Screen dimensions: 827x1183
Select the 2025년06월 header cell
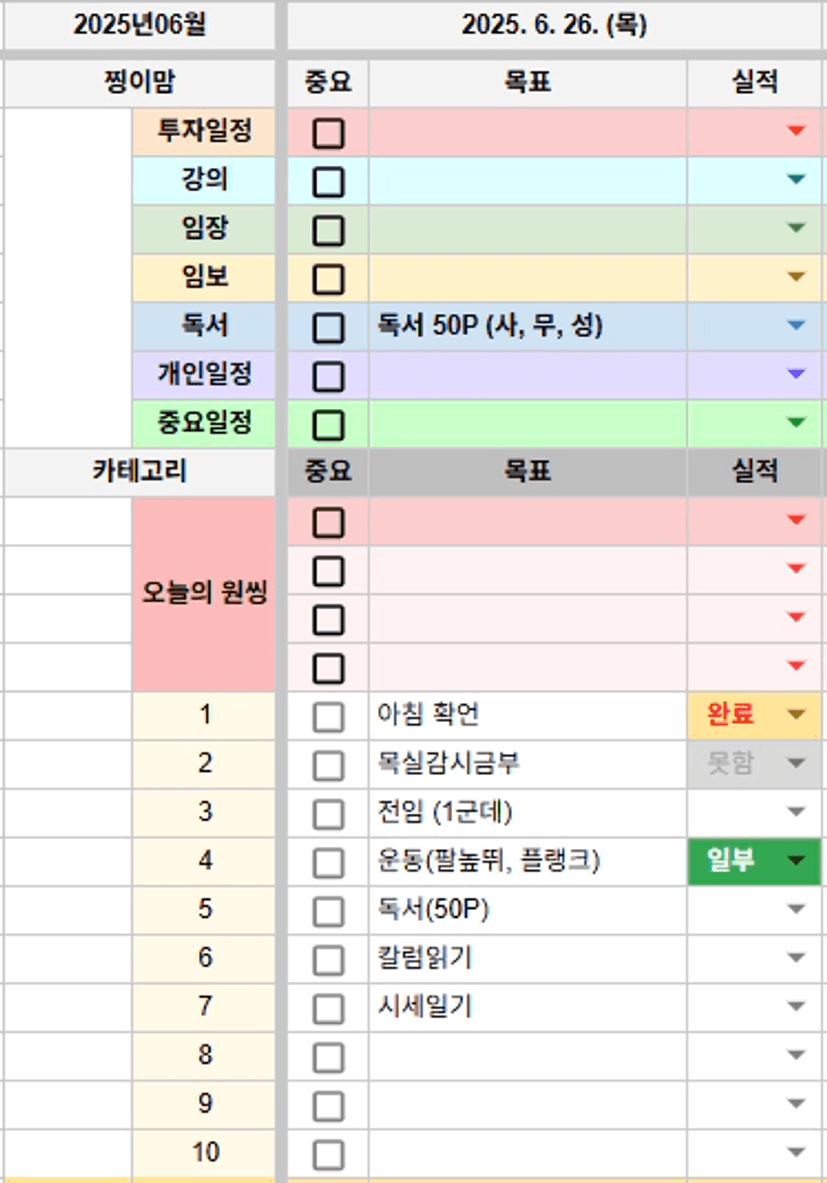(x=139, y=26)
